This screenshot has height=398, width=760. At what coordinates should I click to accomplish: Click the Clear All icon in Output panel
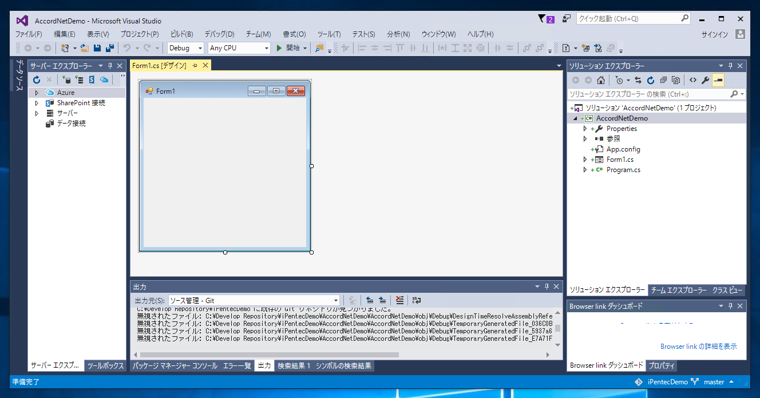click(399, 301)
